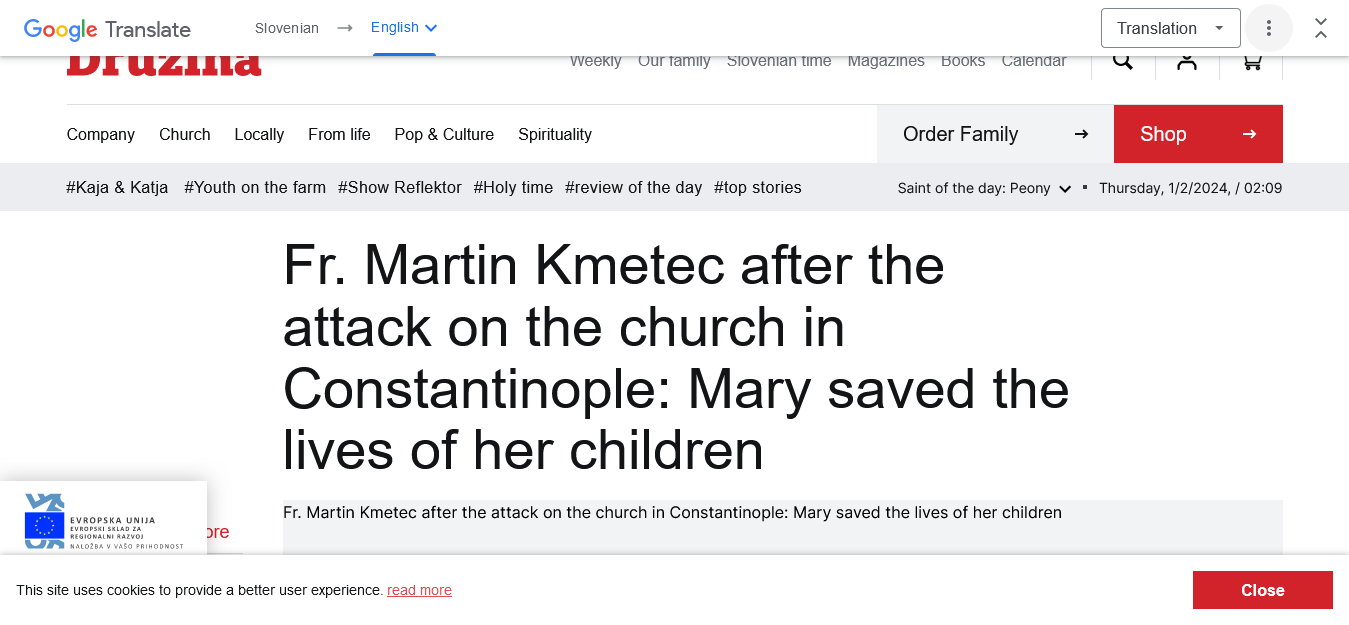Viewport: 1349px width, 625px height.
Task: Click the Evropska Unija fund badge
Action: coord(104,522)
